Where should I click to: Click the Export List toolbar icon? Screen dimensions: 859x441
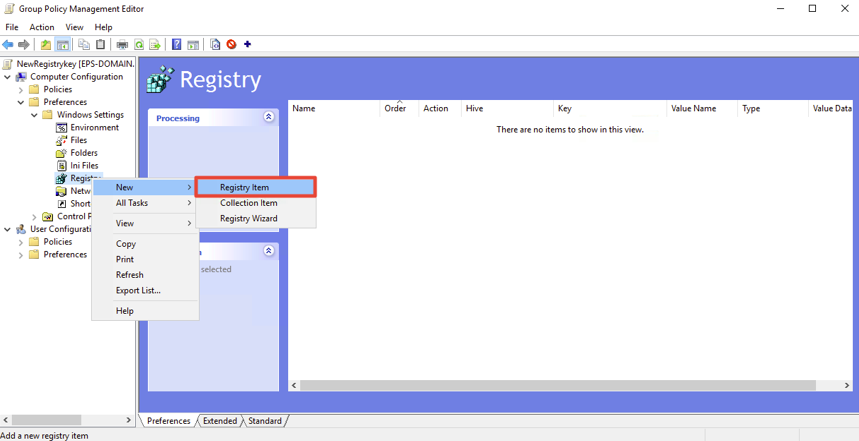click(155, 44)
